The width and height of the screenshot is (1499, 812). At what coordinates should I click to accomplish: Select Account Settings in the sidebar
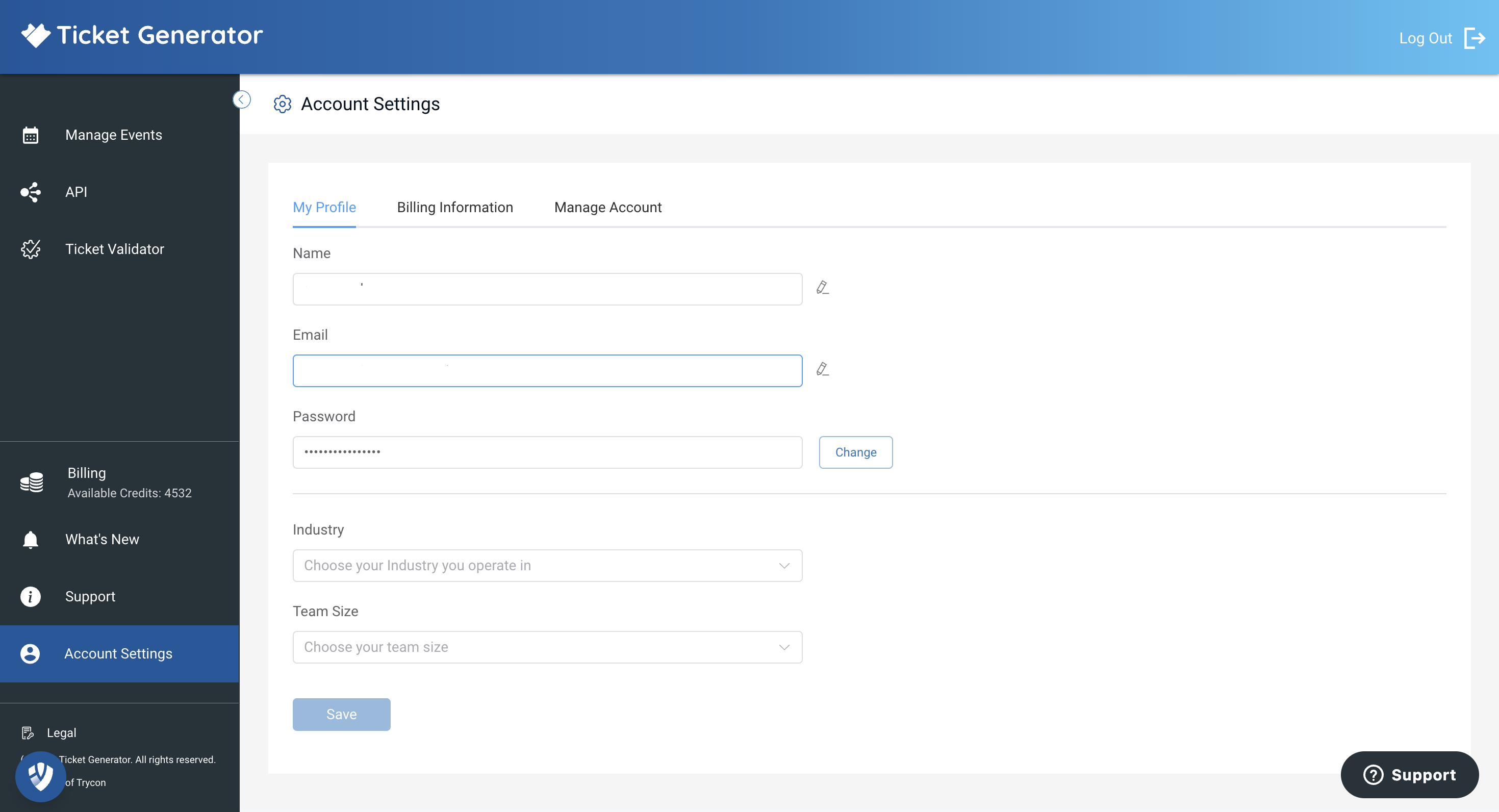119,654
